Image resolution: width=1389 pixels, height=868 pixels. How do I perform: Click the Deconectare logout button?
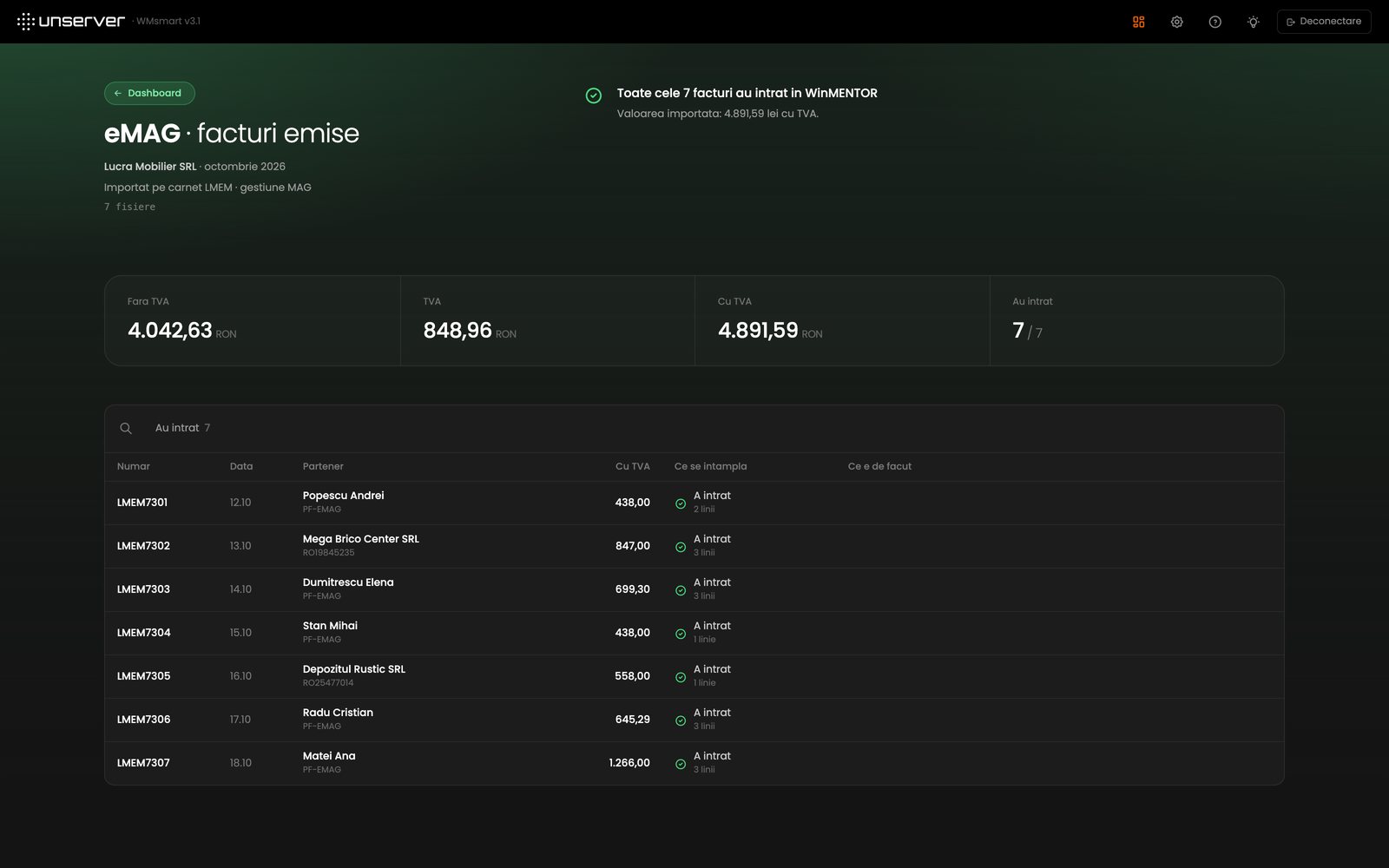[x=1324, y=22]
